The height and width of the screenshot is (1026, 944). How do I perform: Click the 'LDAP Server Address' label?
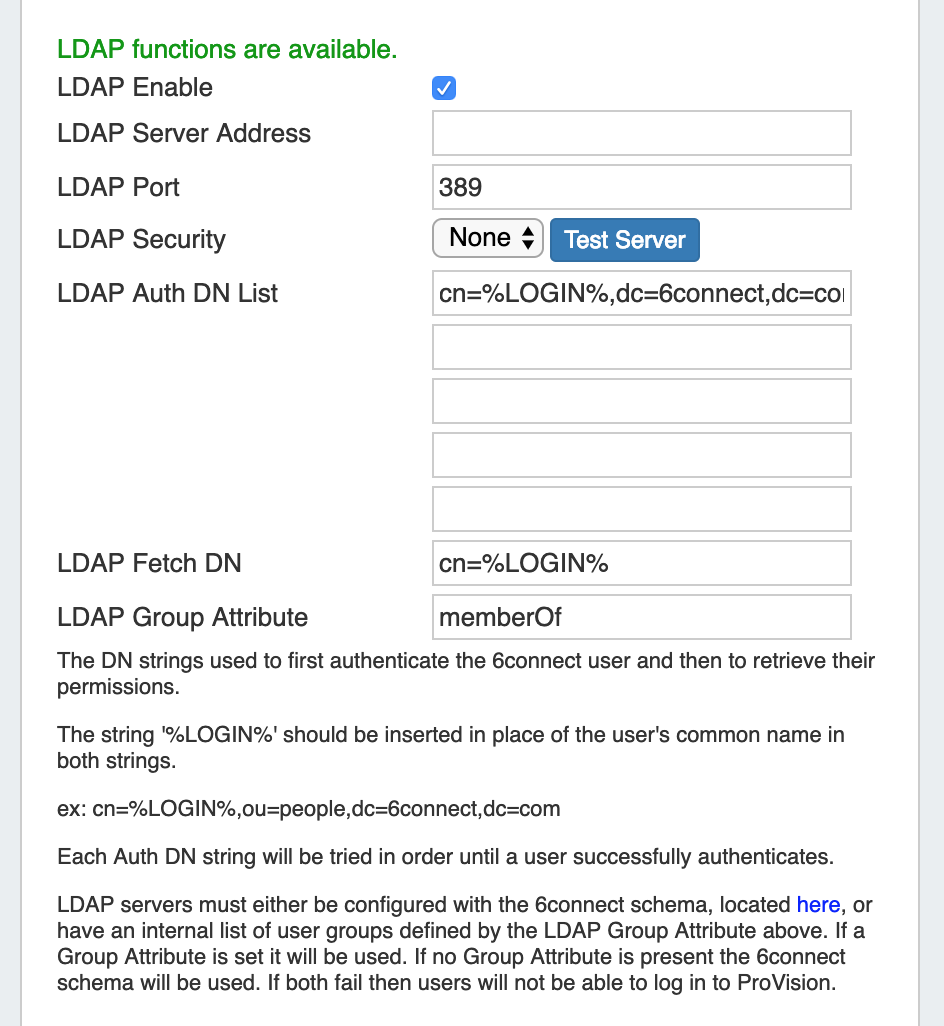click(x=184, y=134)
